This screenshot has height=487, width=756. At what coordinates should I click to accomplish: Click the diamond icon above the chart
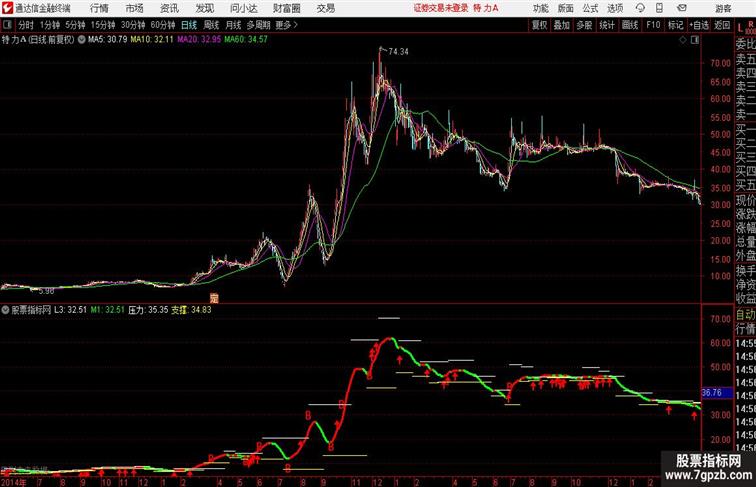[683, 40]
